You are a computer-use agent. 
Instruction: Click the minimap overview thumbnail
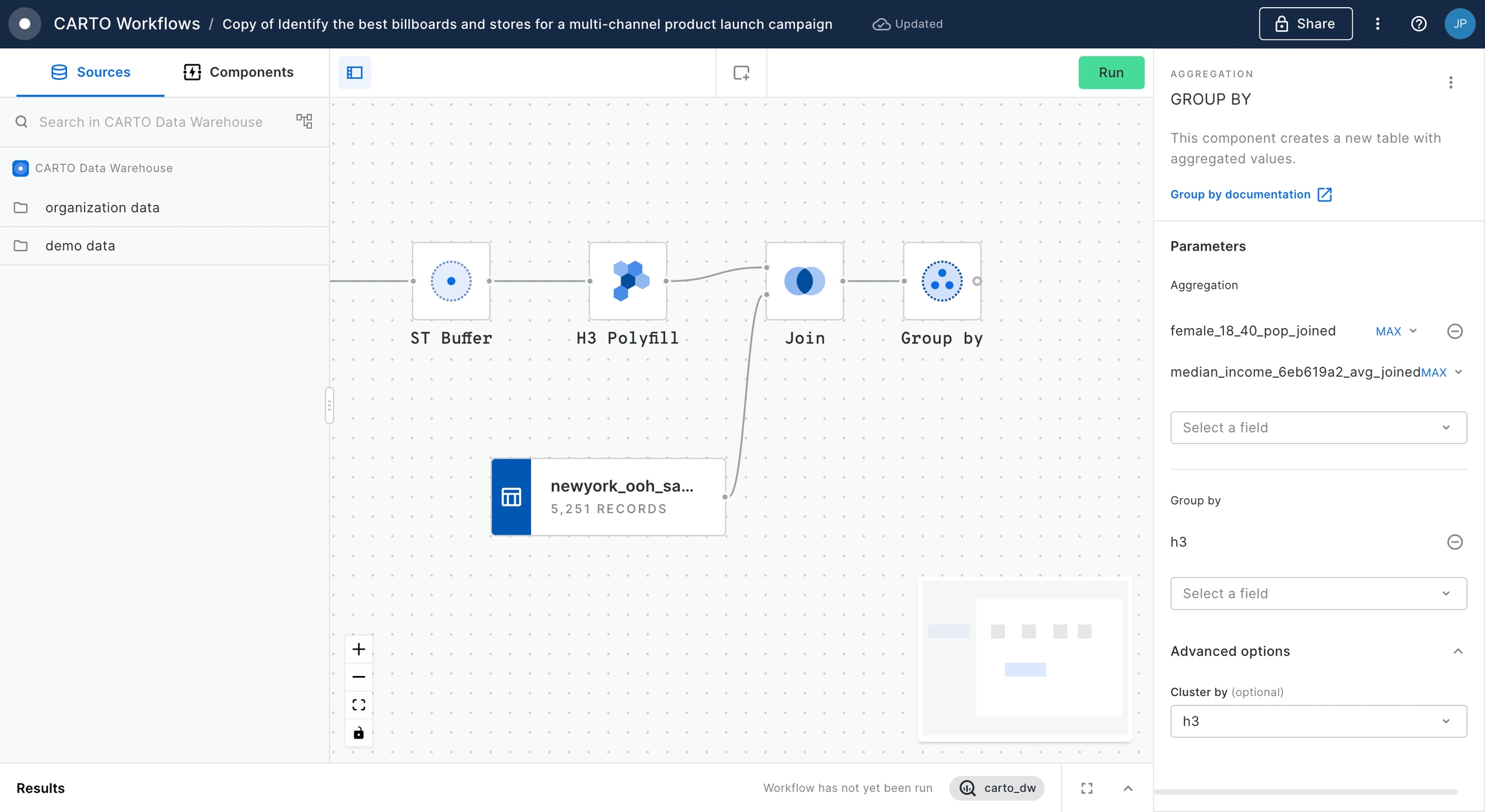(x=1025, y=659)
